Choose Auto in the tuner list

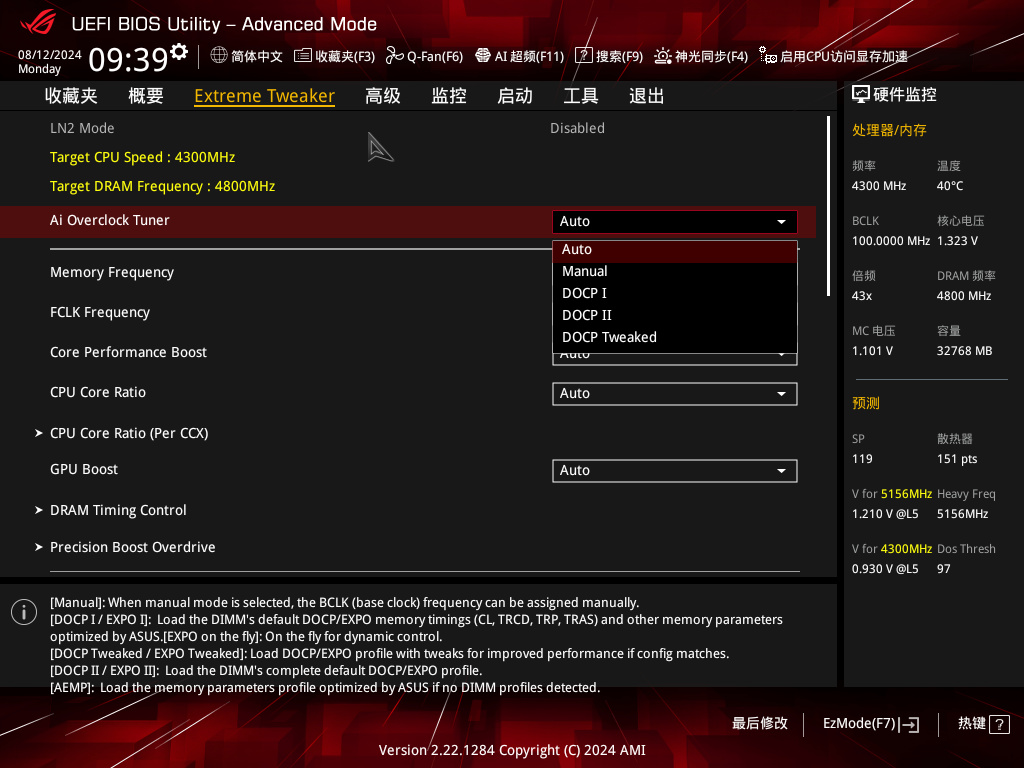click(675, 250)
